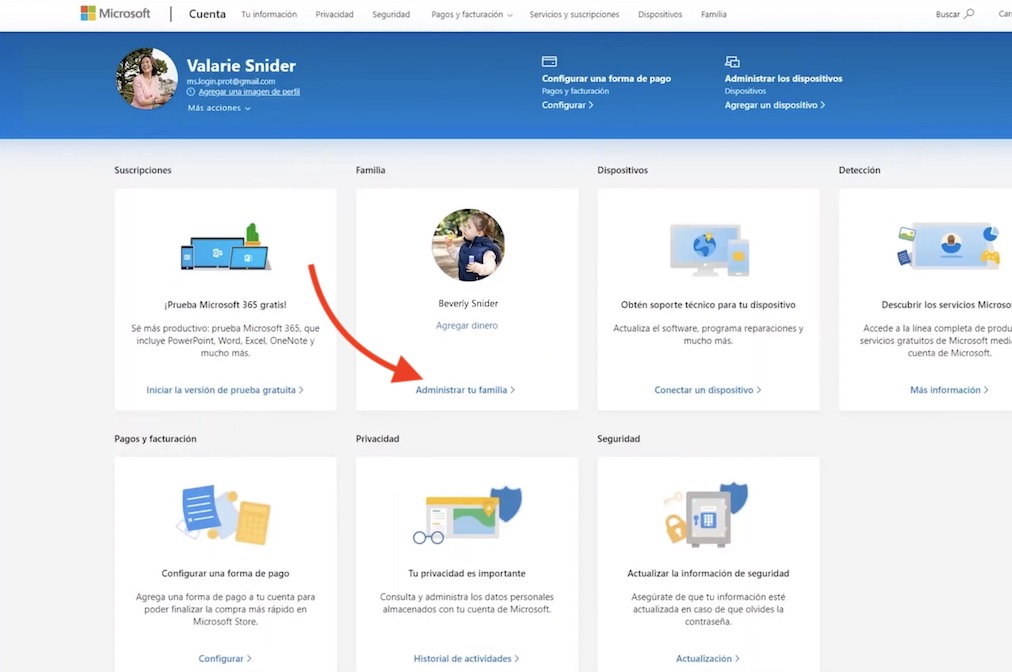This screenshot has height=672, width=1012.
Task: Open the Seguridad menu item
Action: pos(391,14)
